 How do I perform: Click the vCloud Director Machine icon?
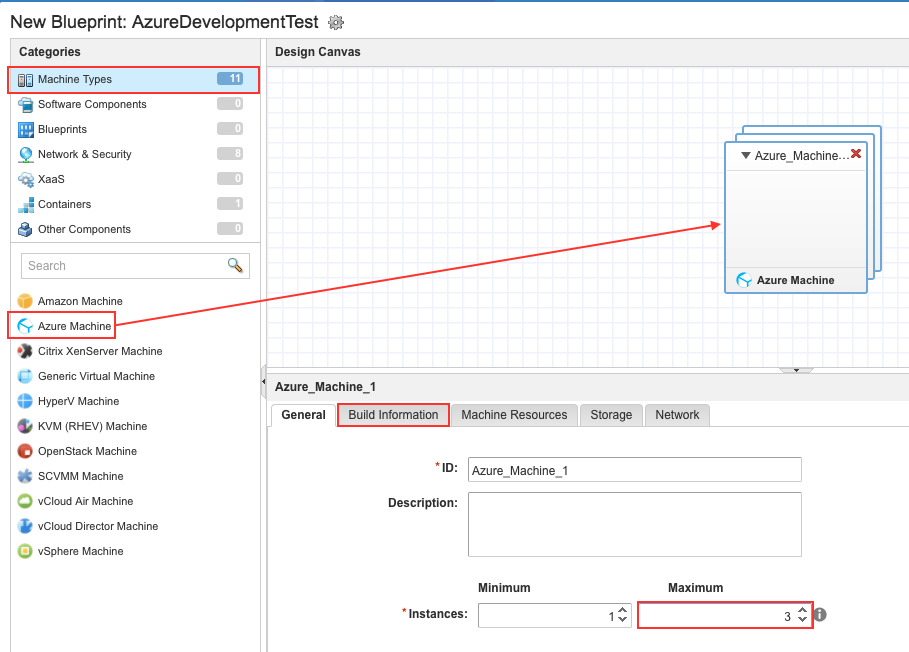pyautogui.click(x=25, y=526)
